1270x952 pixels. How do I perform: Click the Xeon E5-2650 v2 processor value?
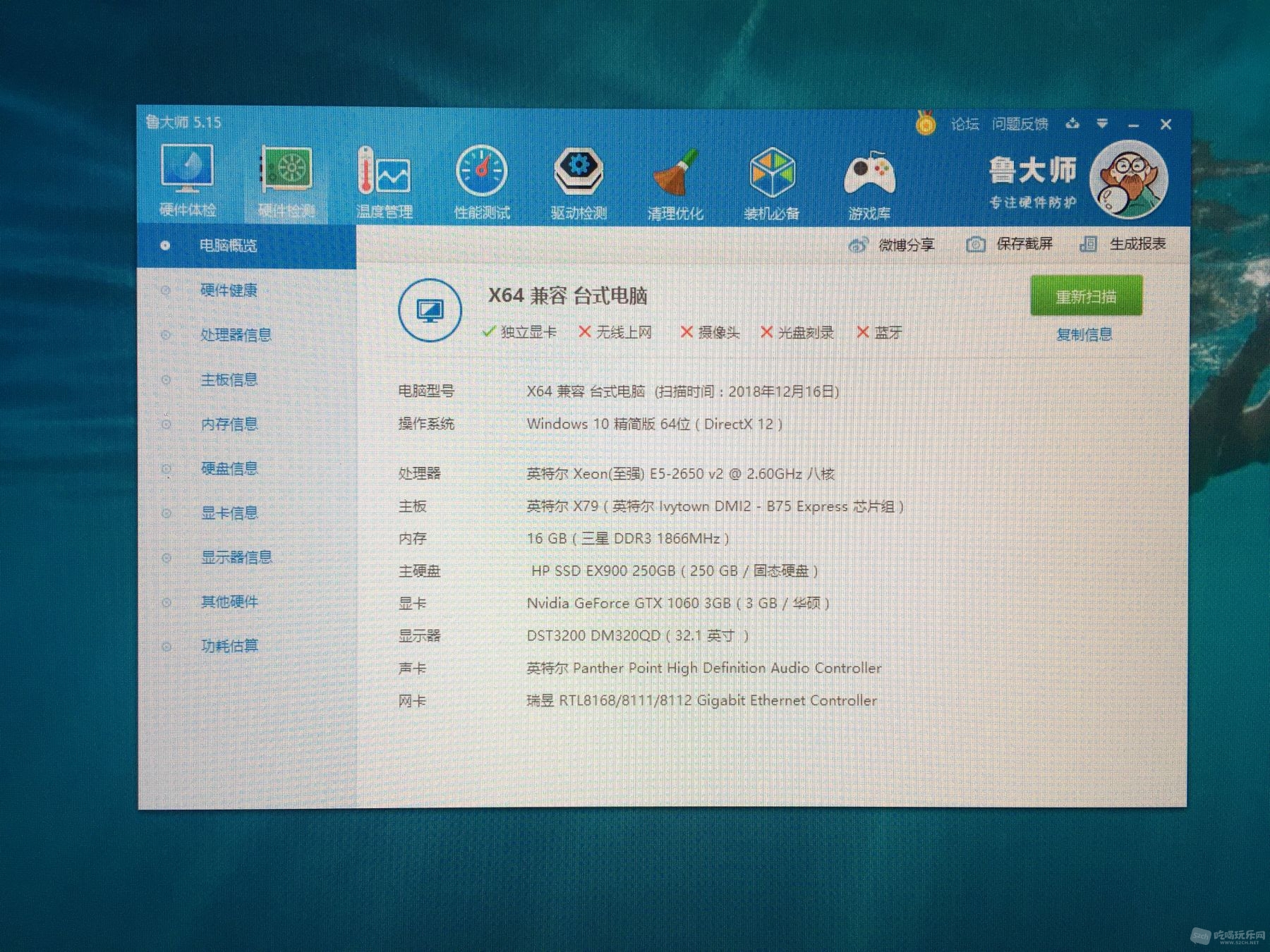[681, 474]
